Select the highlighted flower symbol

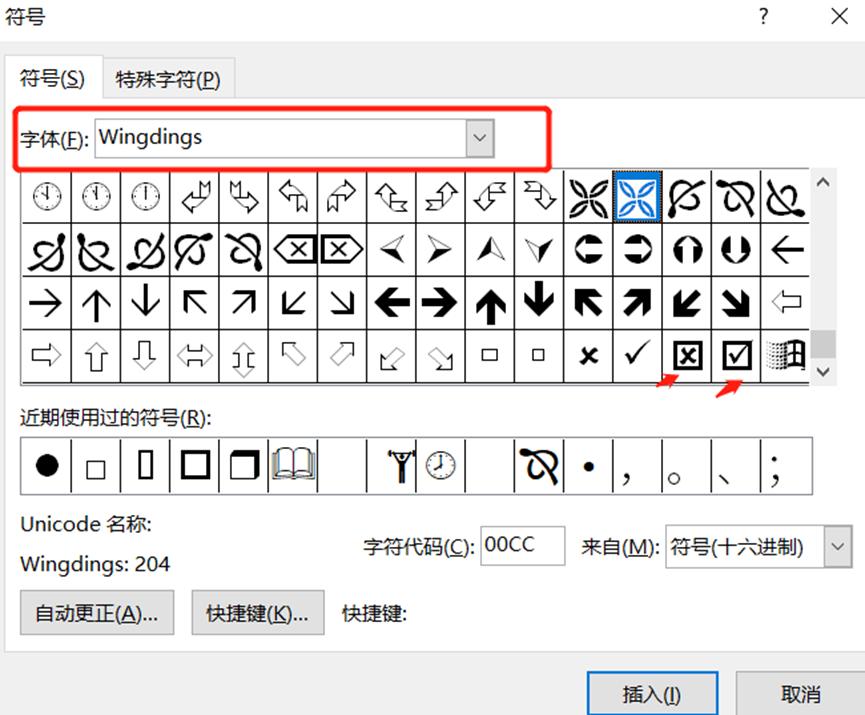(637, 197)
